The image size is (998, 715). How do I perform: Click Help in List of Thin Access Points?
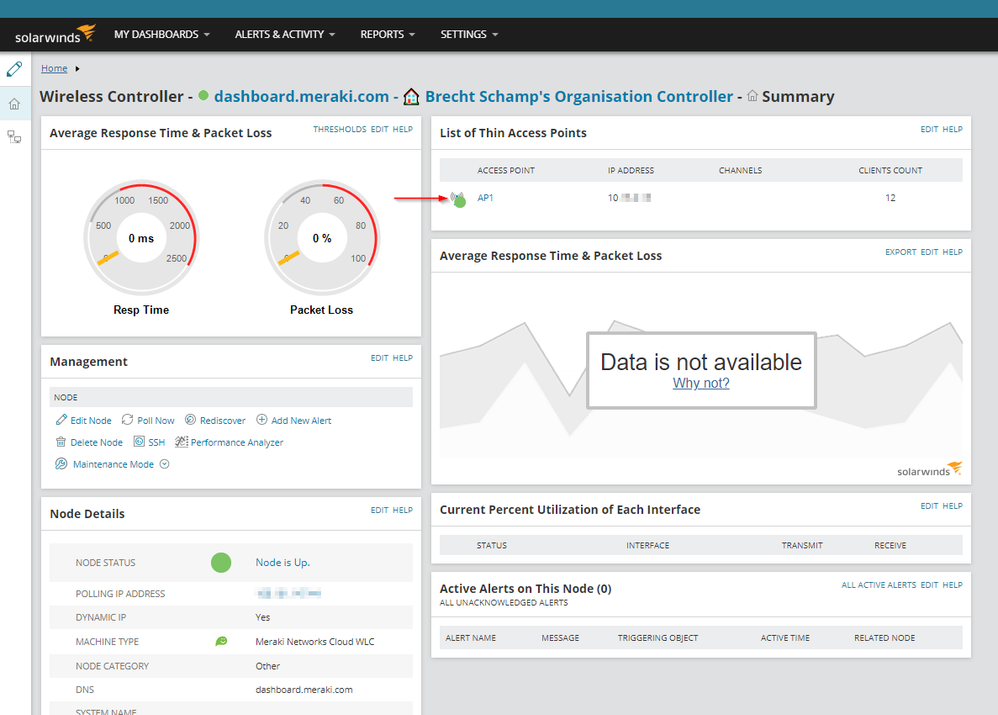[x=952, y=129]
